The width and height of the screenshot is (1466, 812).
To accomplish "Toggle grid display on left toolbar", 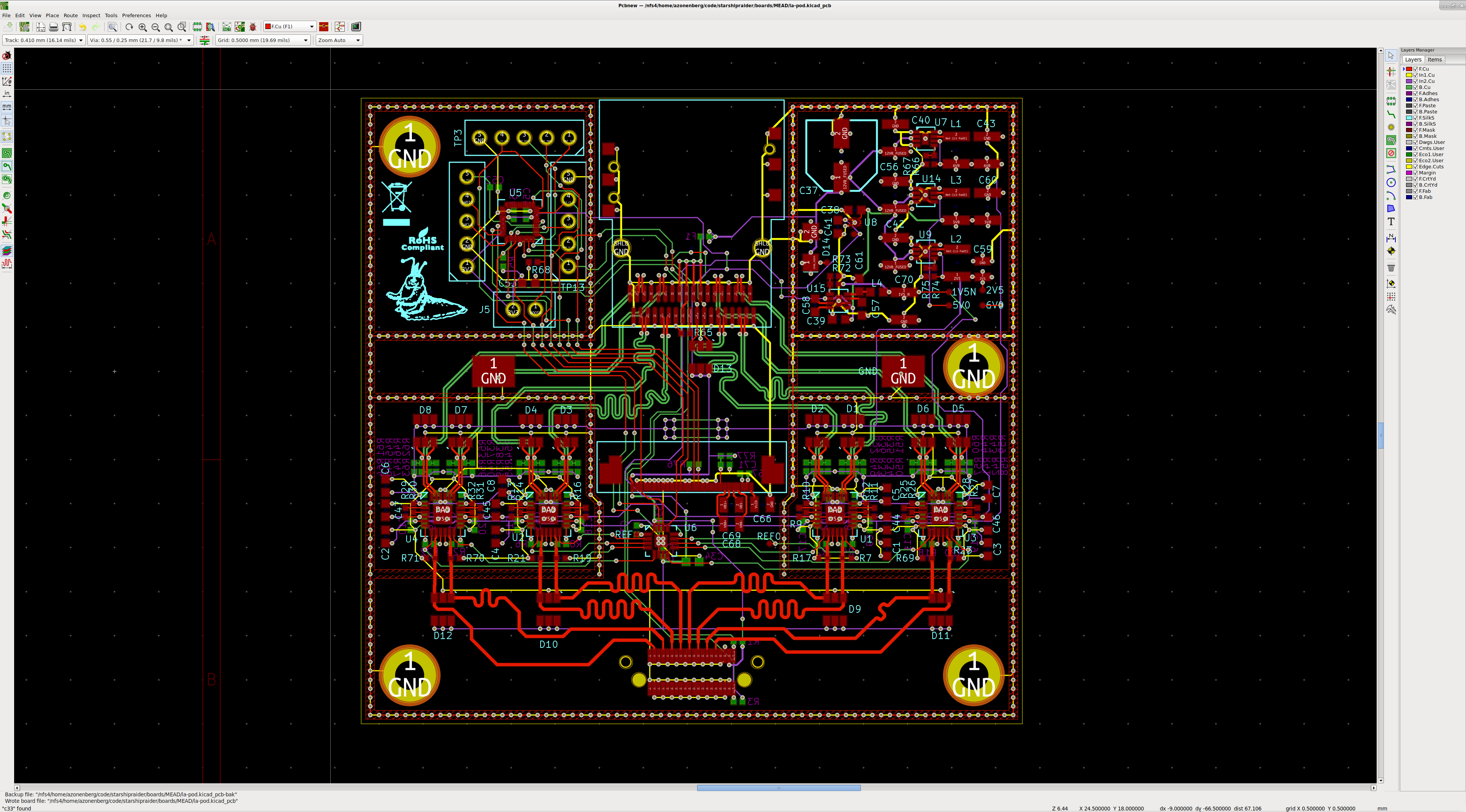I will coord(7,68).
